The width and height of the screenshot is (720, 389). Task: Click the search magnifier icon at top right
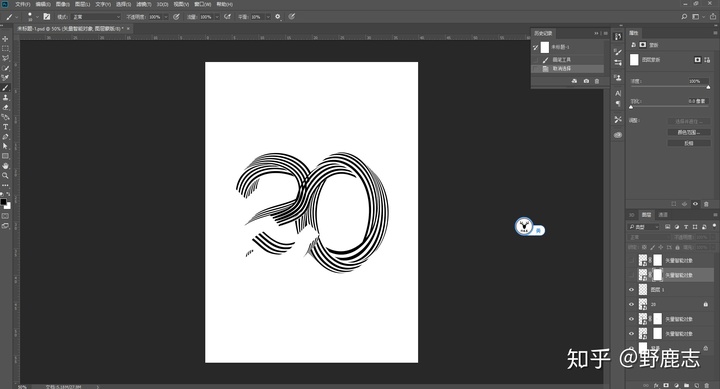(x=684, y=17)
